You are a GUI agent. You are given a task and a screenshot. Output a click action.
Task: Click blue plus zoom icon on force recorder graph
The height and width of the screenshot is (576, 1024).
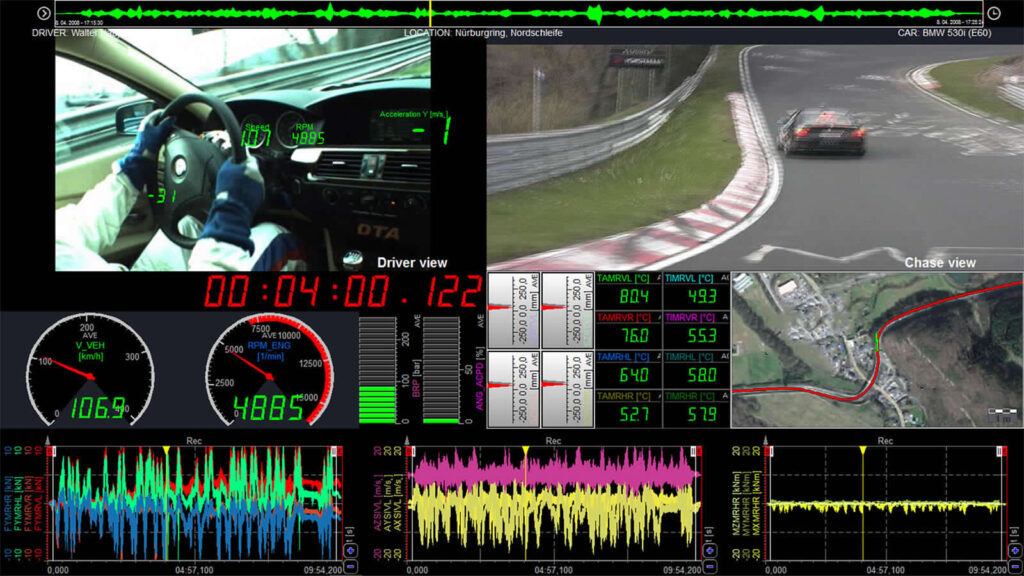coord(350,550)
